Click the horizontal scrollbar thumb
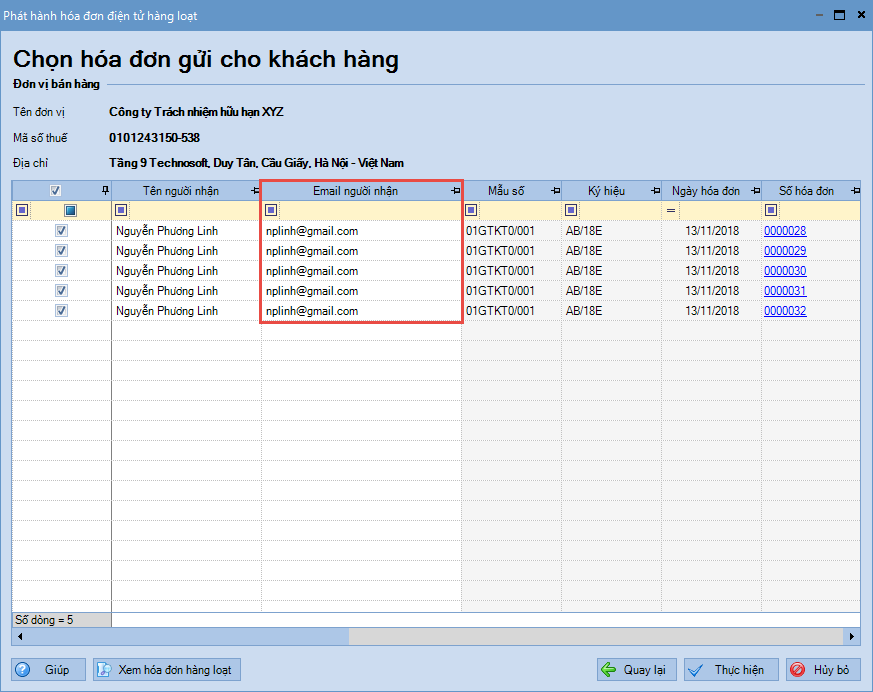The height and width of the screenshot is (692, 873). point(596,636)
